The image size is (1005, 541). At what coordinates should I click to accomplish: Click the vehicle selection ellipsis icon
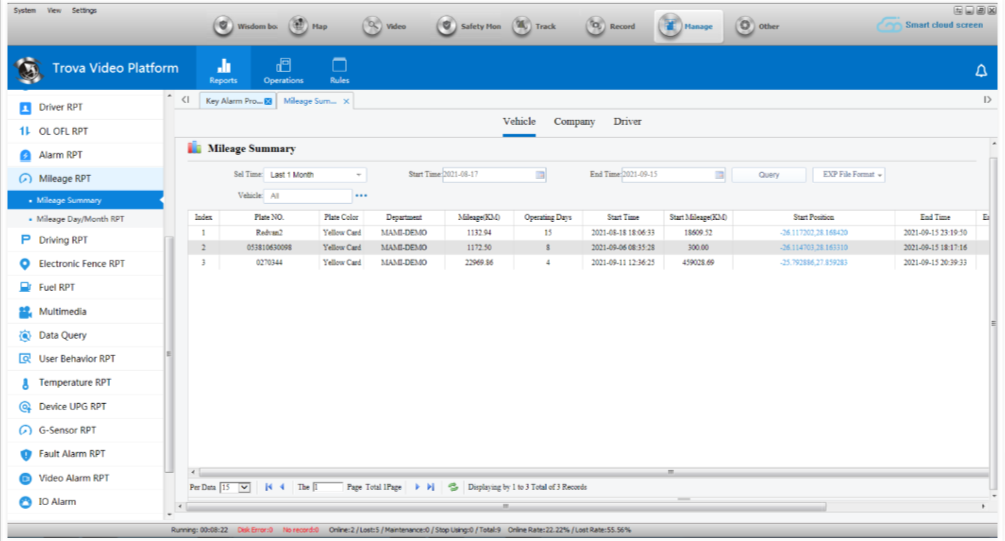pos(361,196)
